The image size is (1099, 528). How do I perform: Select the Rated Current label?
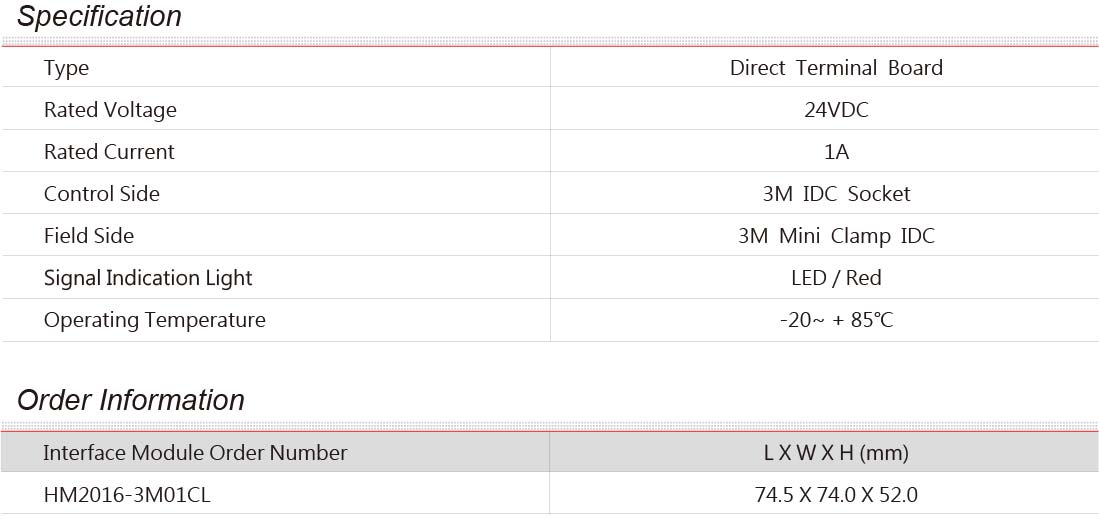pos(109,152)
